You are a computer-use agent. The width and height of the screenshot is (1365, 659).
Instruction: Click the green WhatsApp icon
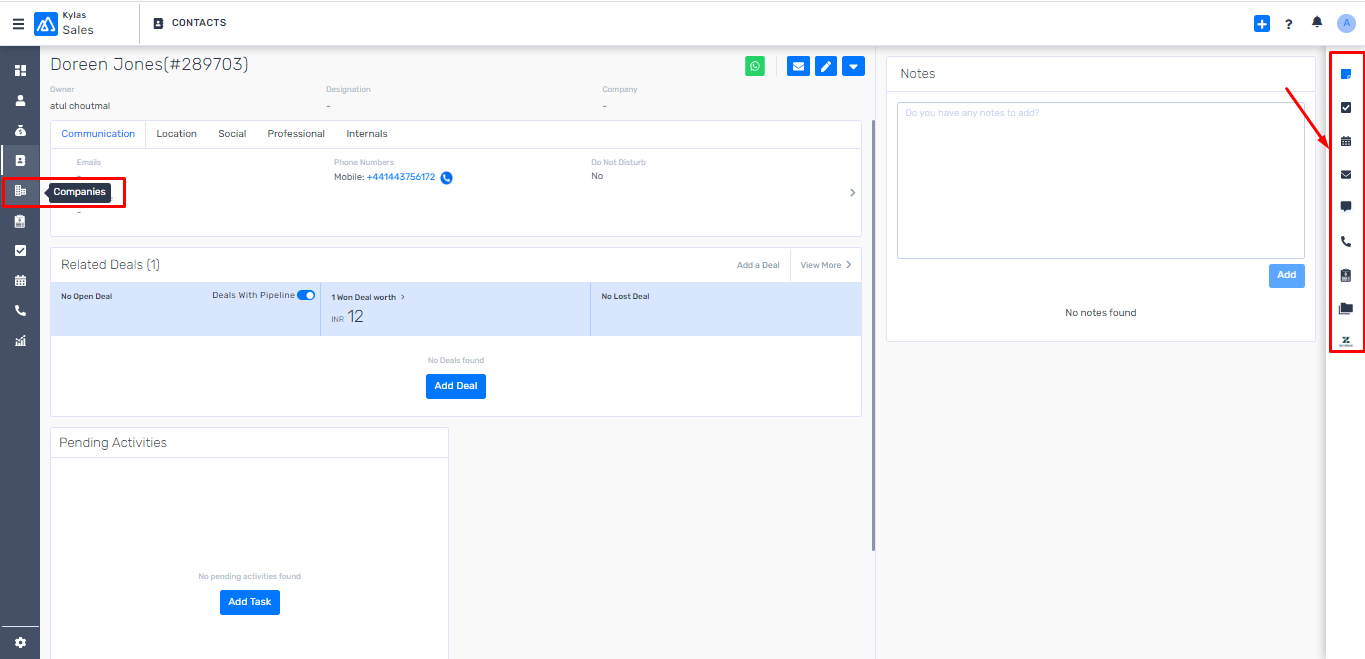tap(755, 67)
